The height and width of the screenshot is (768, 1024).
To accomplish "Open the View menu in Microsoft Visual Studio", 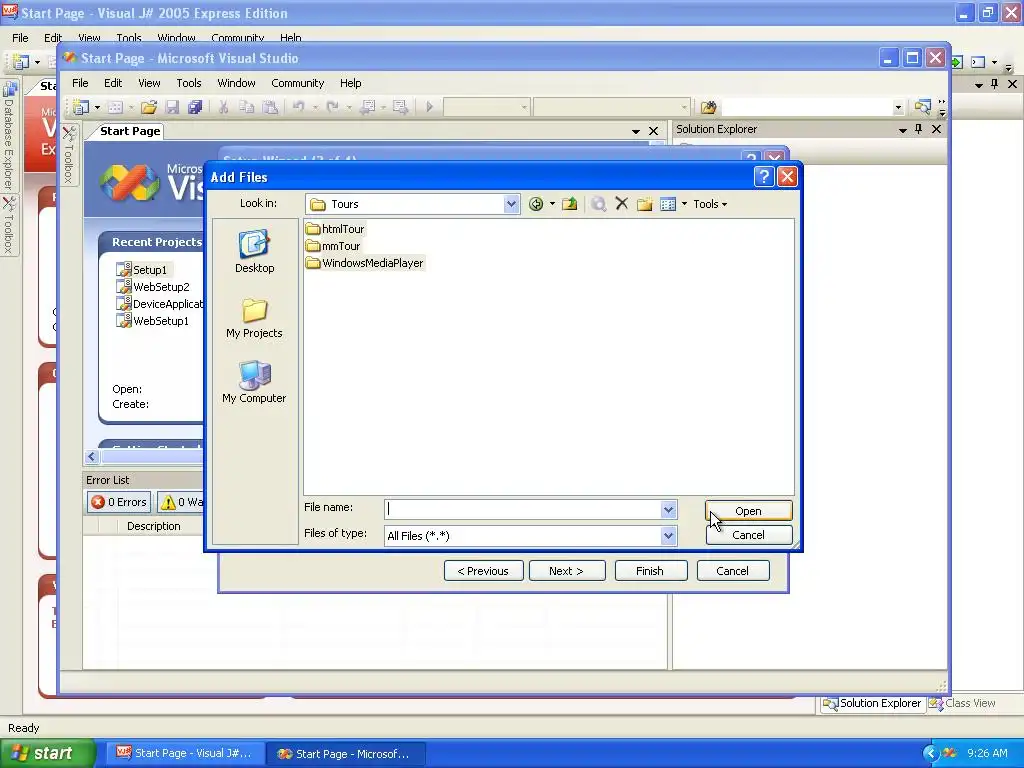I will tap(149, 84).
